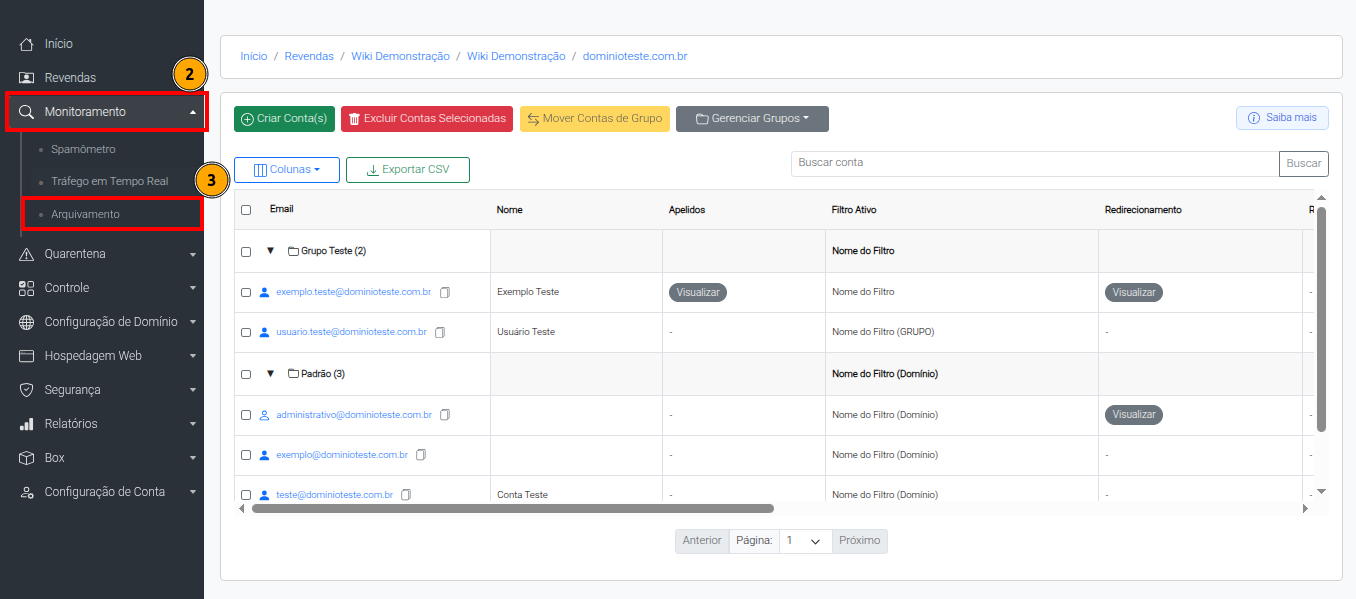Open Arquivamento submenu item
The image size is (1356, 599).
pos(85,214)
